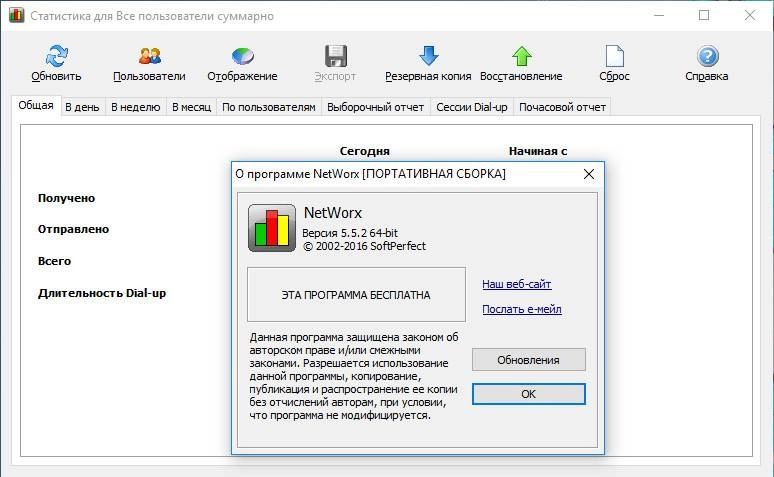Viewport: 774px width, 477px height.
Task: Follow the Наш веб-сайт link
Action: (517, 284)
